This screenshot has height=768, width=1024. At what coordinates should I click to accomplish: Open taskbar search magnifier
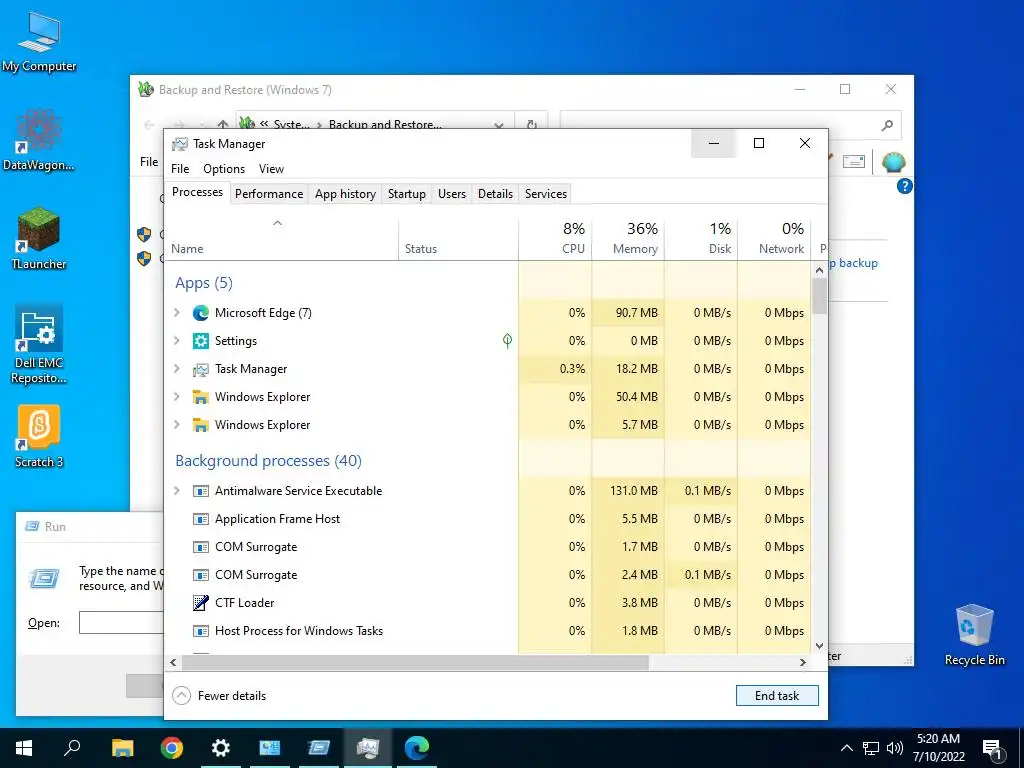tap(72, 748)
